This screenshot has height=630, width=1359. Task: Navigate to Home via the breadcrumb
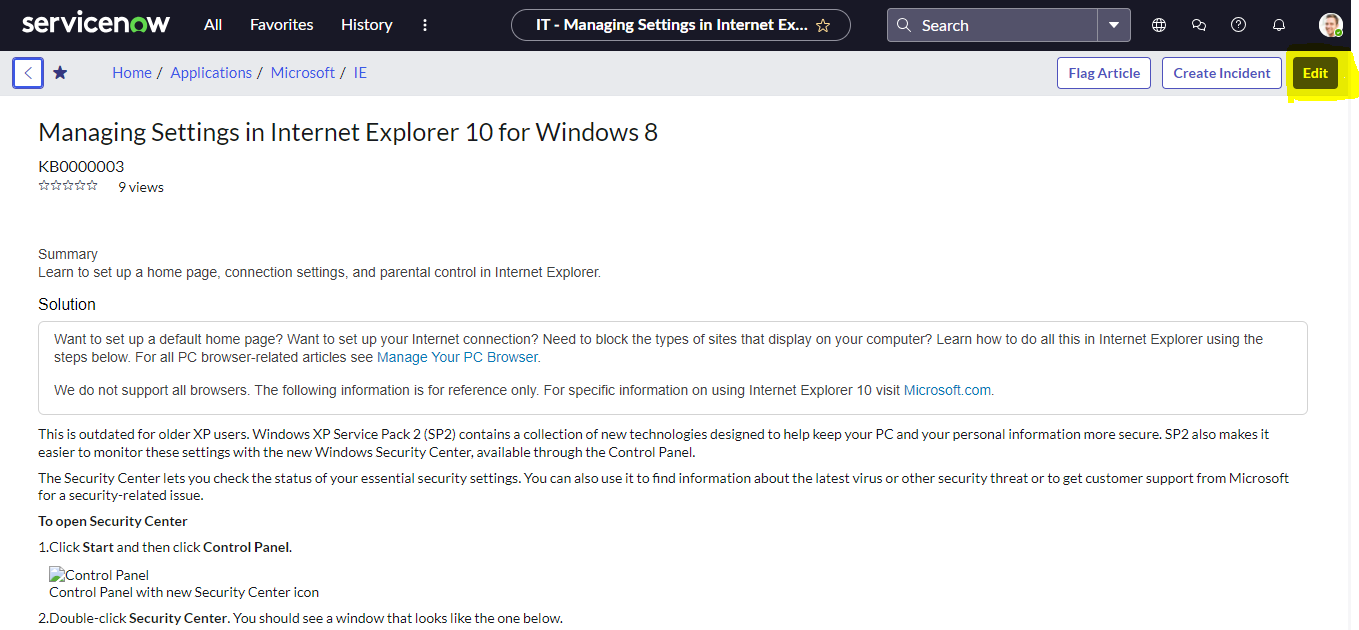click(x=131, y=72)
